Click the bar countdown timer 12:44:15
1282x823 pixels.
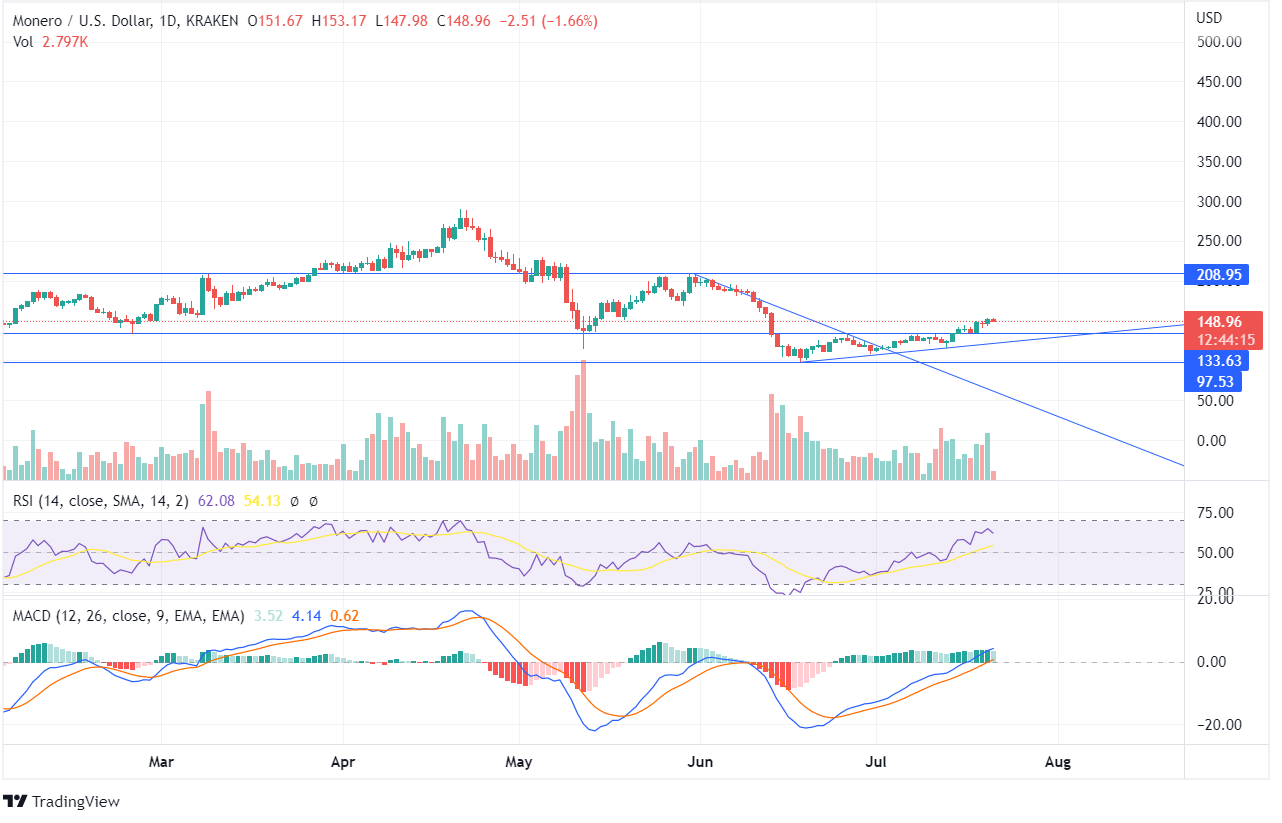click(1225, 340)
